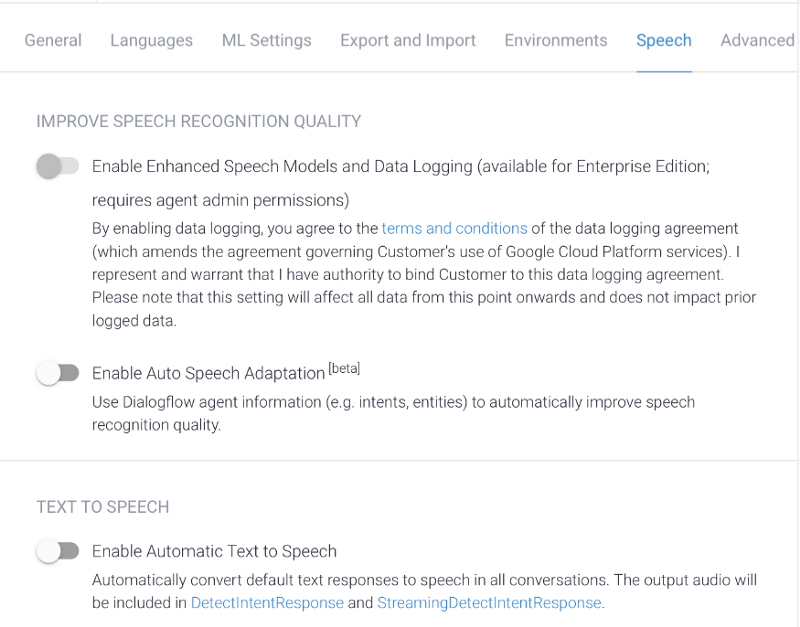Open the ML Settings tab
Screen dimensions: 800x627
[x=266, y=40]
